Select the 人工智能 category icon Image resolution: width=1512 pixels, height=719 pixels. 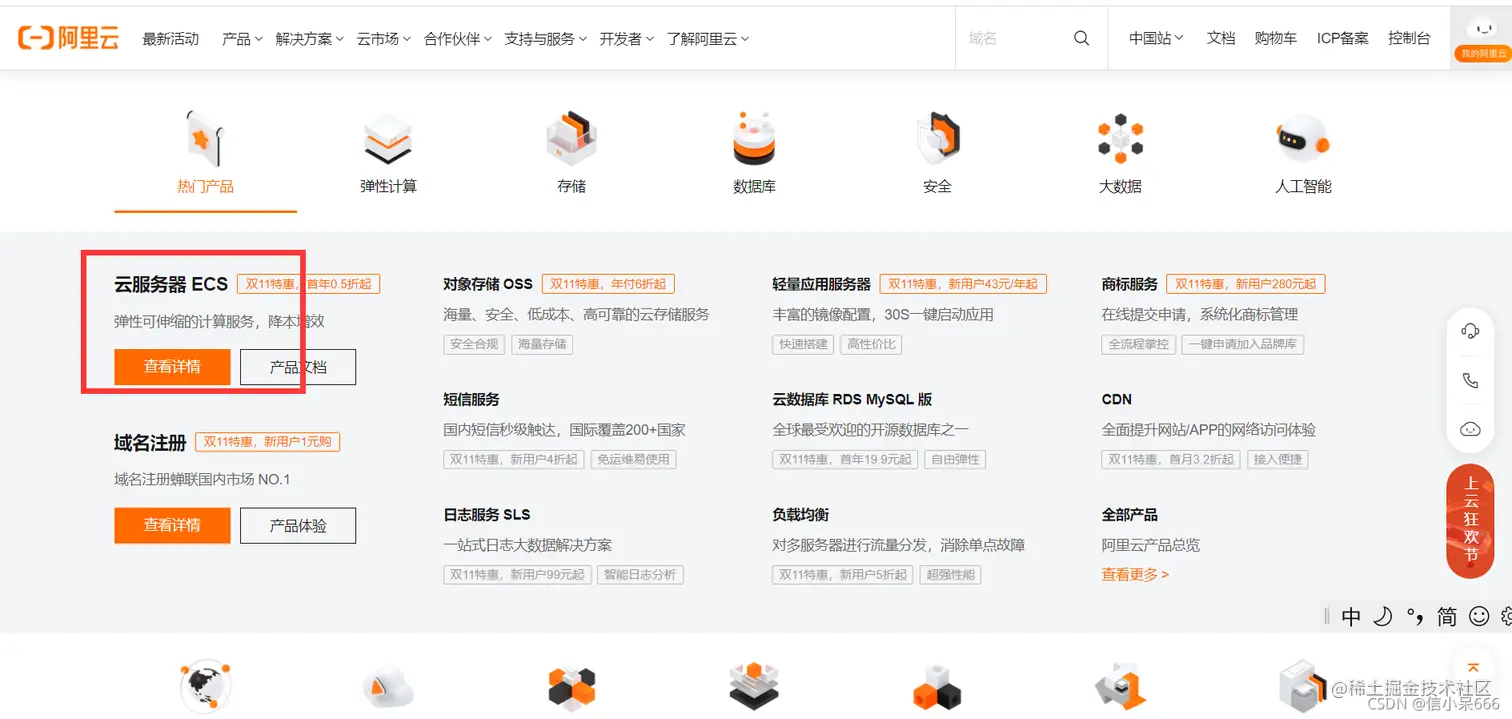tap(1303, 143)
